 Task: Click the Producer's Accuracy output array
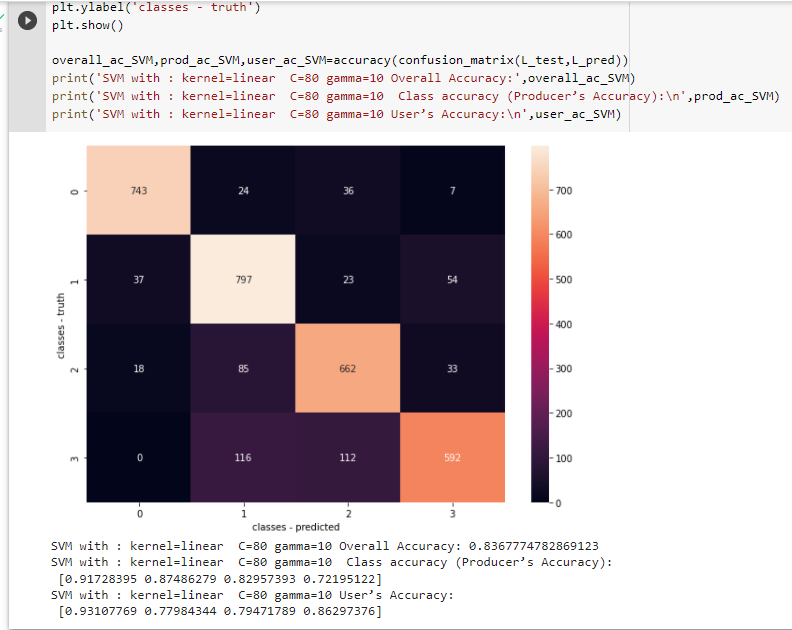219,579
